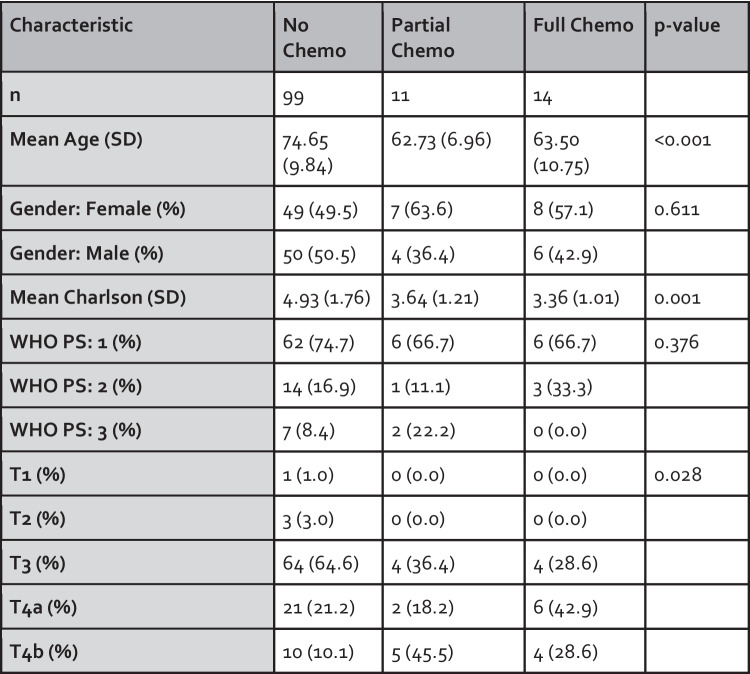Click the cell containing 64 (64.6)

point(328,563)
